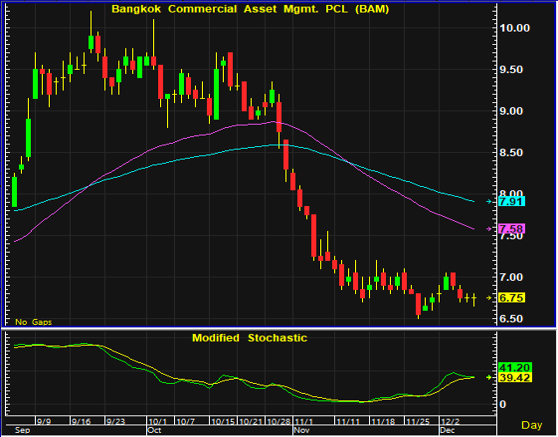Click the green 41.20 stochastic value label
The width and height of the screenshot is (558, 437).
click(x=515, y=367)
